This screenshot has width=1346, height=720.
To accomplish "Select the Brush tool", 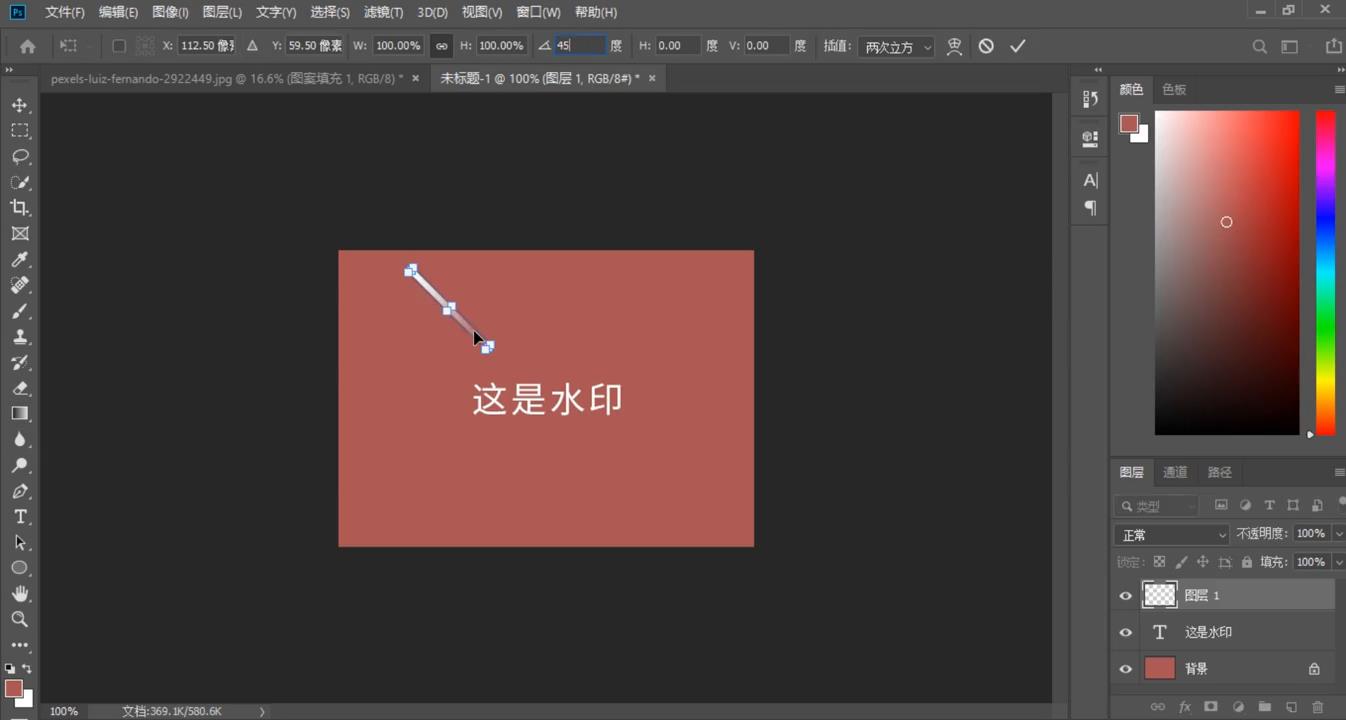I will 20,311.
